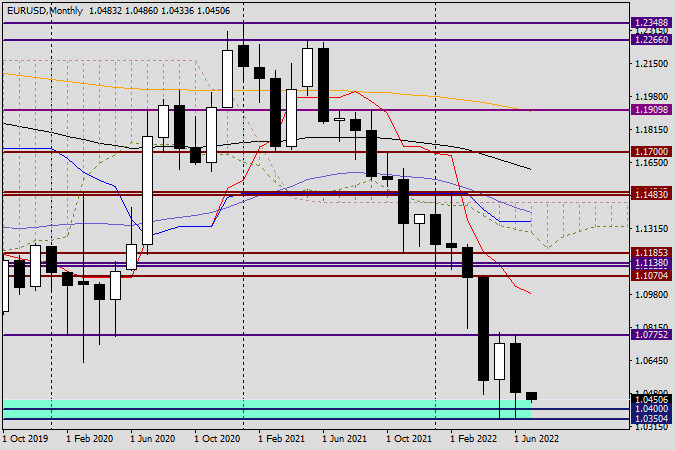675x450 pixels.
Task: Click the 1.09800 price scale value
Action: pyautogui.click(x=652, y=295)
